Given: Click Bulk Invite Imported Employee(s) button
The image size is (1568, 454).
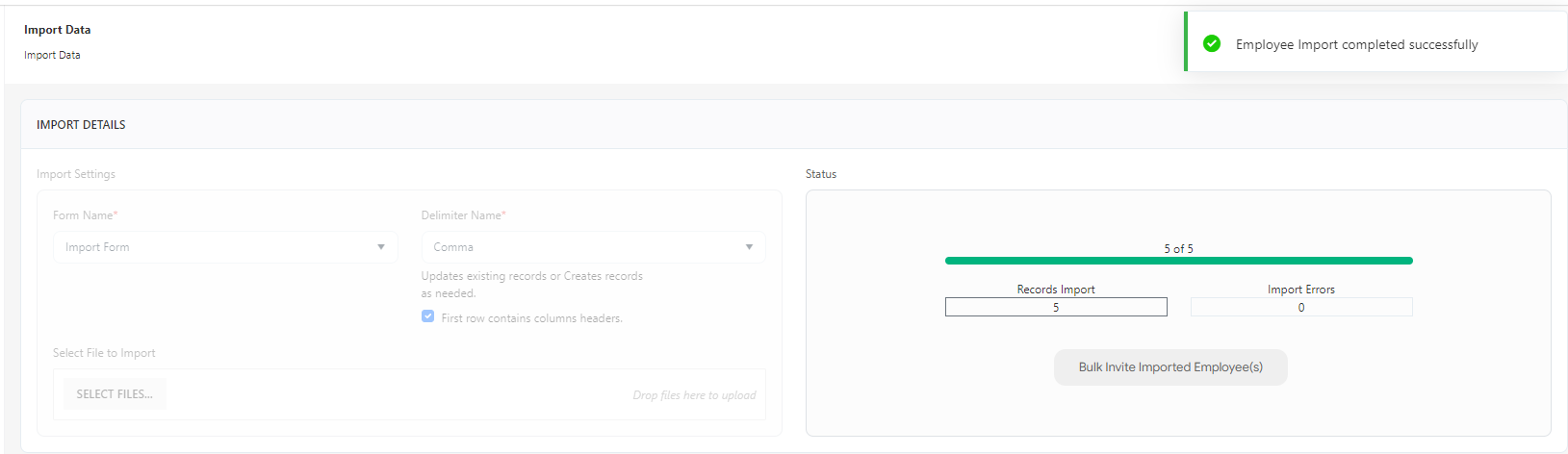Looking at the screenshot, I should click(1170, 367).
